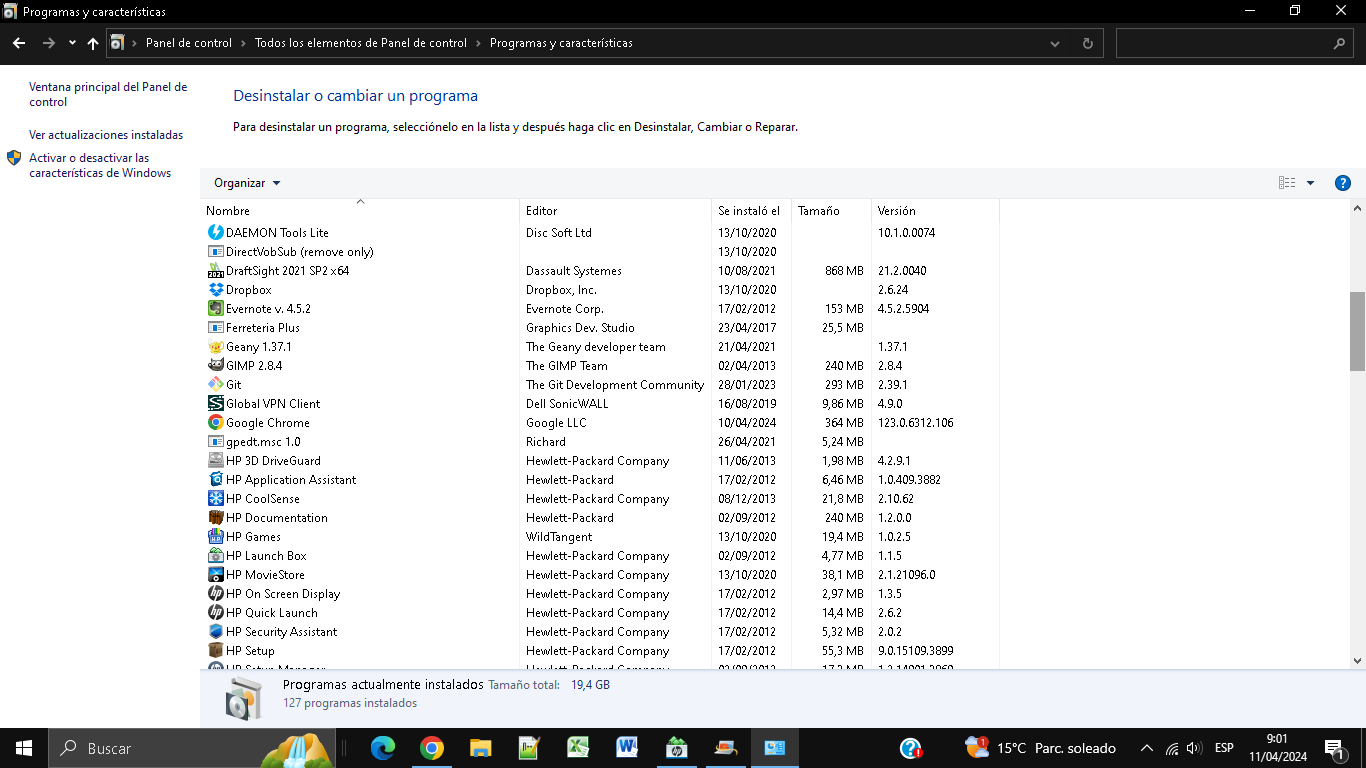The height and width of the screenshot is (768, 1366).
Task: Click Panel de control breadcrumb
Action: 188,43
